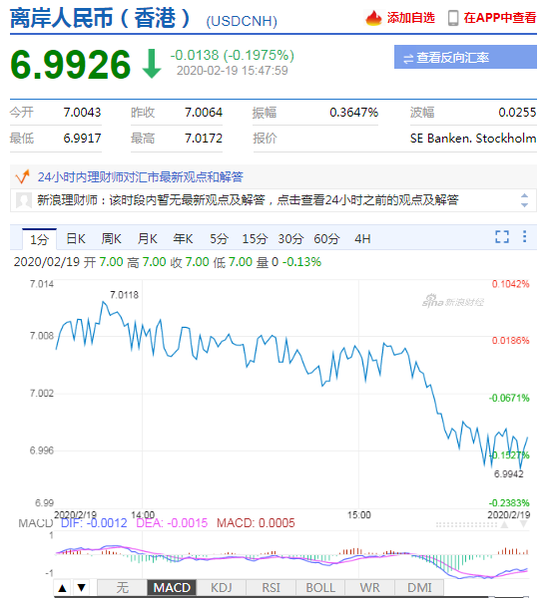Select the 1分 chart tab
The height and width of the screenshot is (598, 550).
(x=39, y=239)
